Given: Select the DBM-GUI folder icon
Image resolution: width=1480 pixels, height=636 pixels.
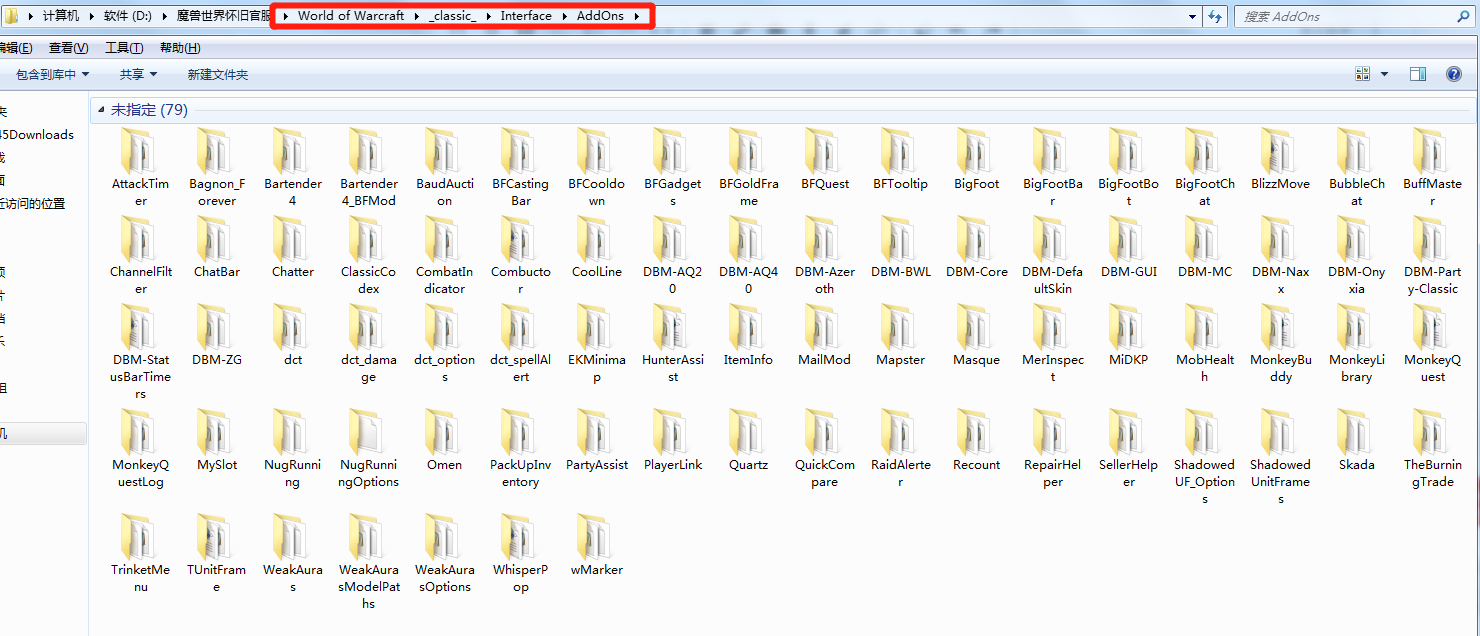Looking at the screenshot, I should coord(1128,238).
